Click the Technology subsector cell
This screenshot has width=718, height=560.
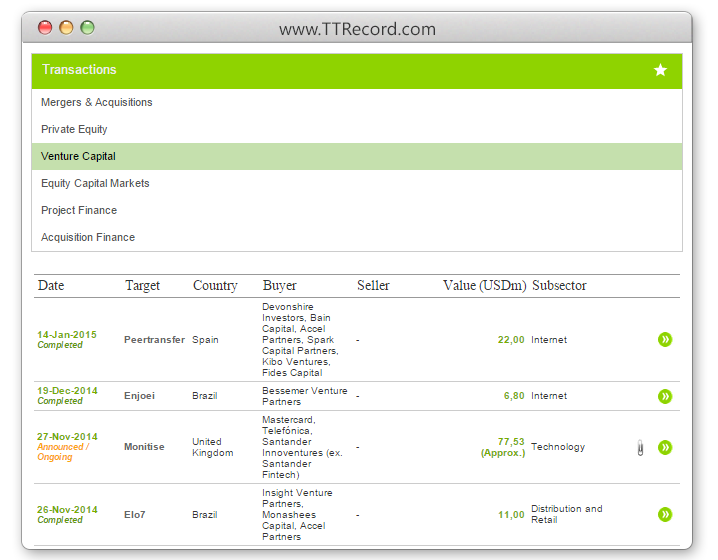coord(558,447)
